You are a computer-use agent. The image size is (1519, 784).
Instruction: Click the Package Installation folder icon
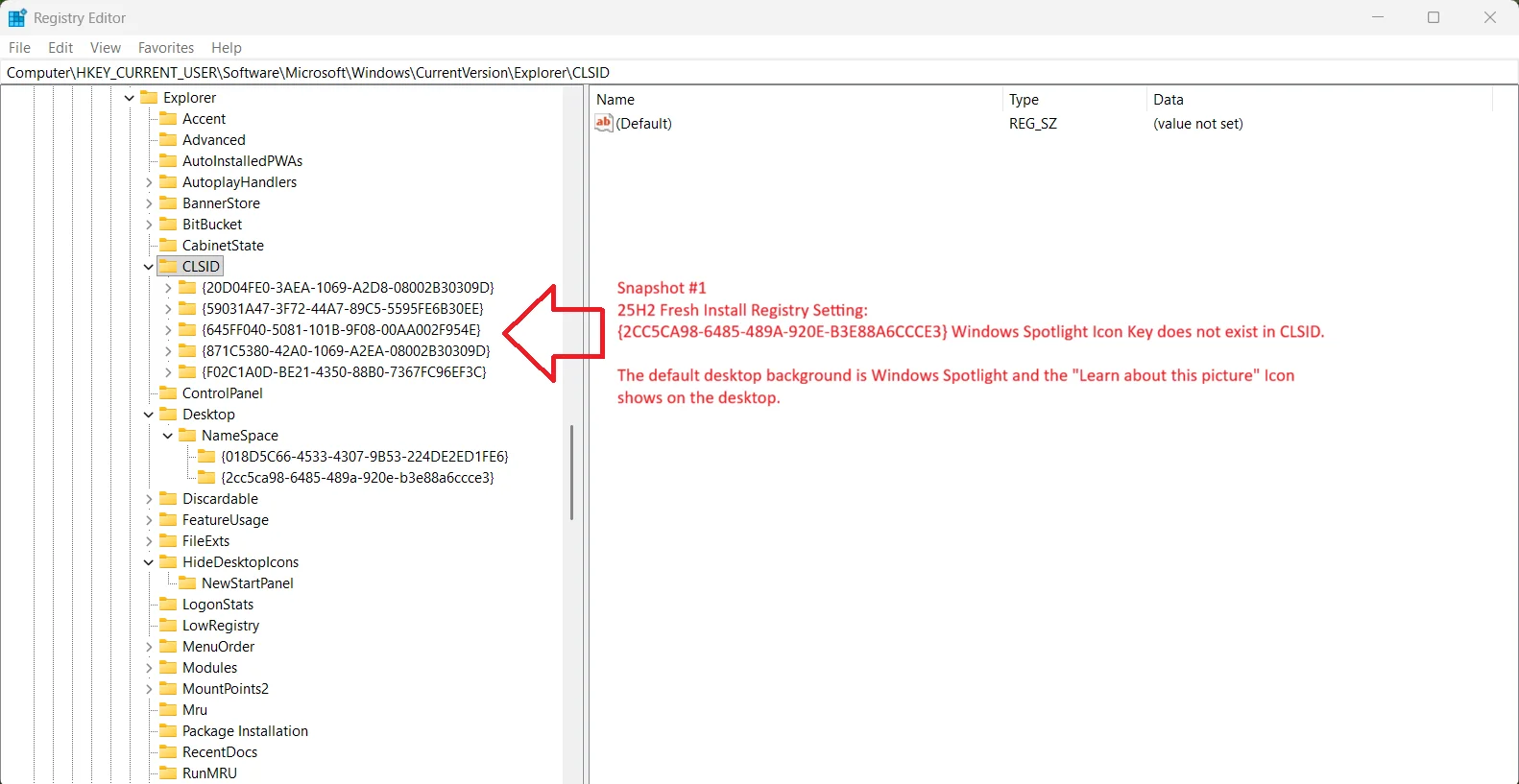tap(168, 731)
